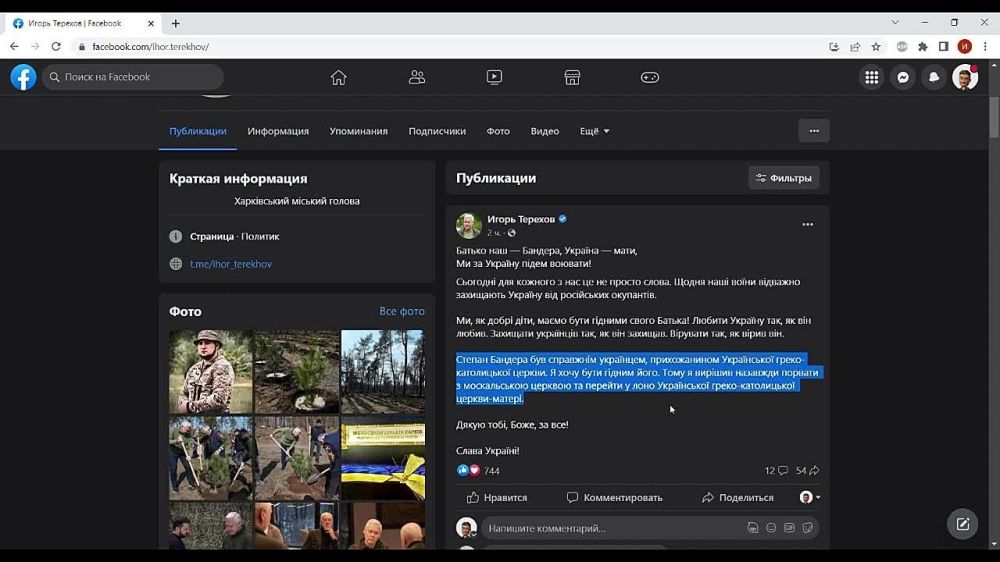Open Marketplace store icon
1000x562 pixels.
[x=572, y=78]
